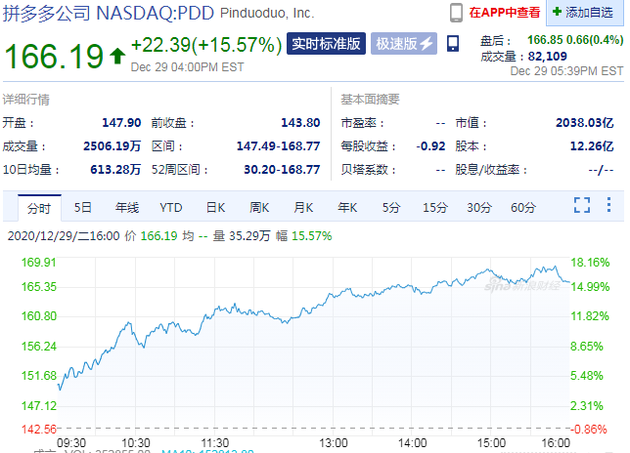Click the fullscreen chart icon
This screenshot has height=453, width=630.
point(582,205)
